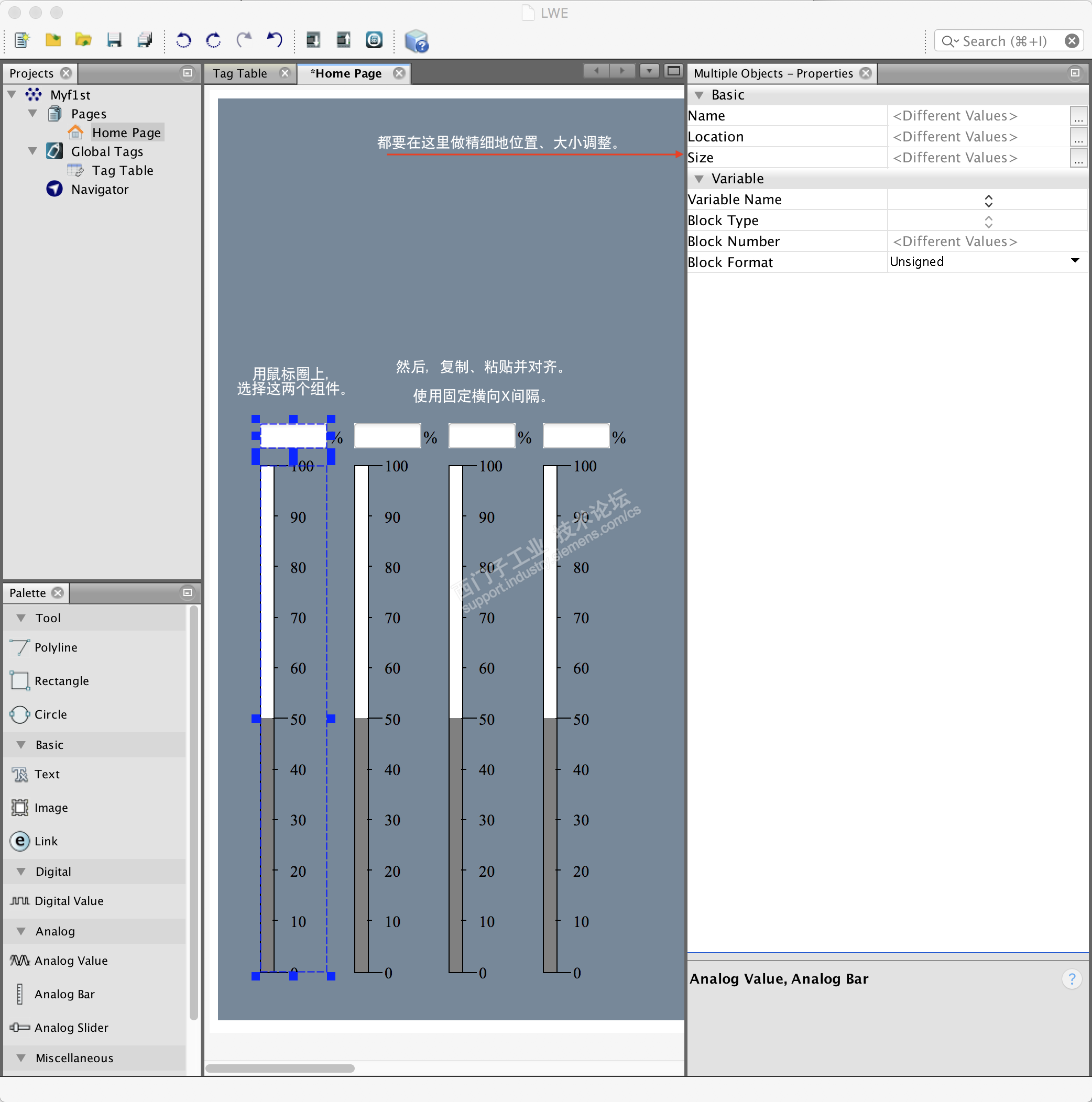Viewport: 1092px width, 1102px height.
Task: Switch to the Tag Table tab
Action: coord(239,73)
